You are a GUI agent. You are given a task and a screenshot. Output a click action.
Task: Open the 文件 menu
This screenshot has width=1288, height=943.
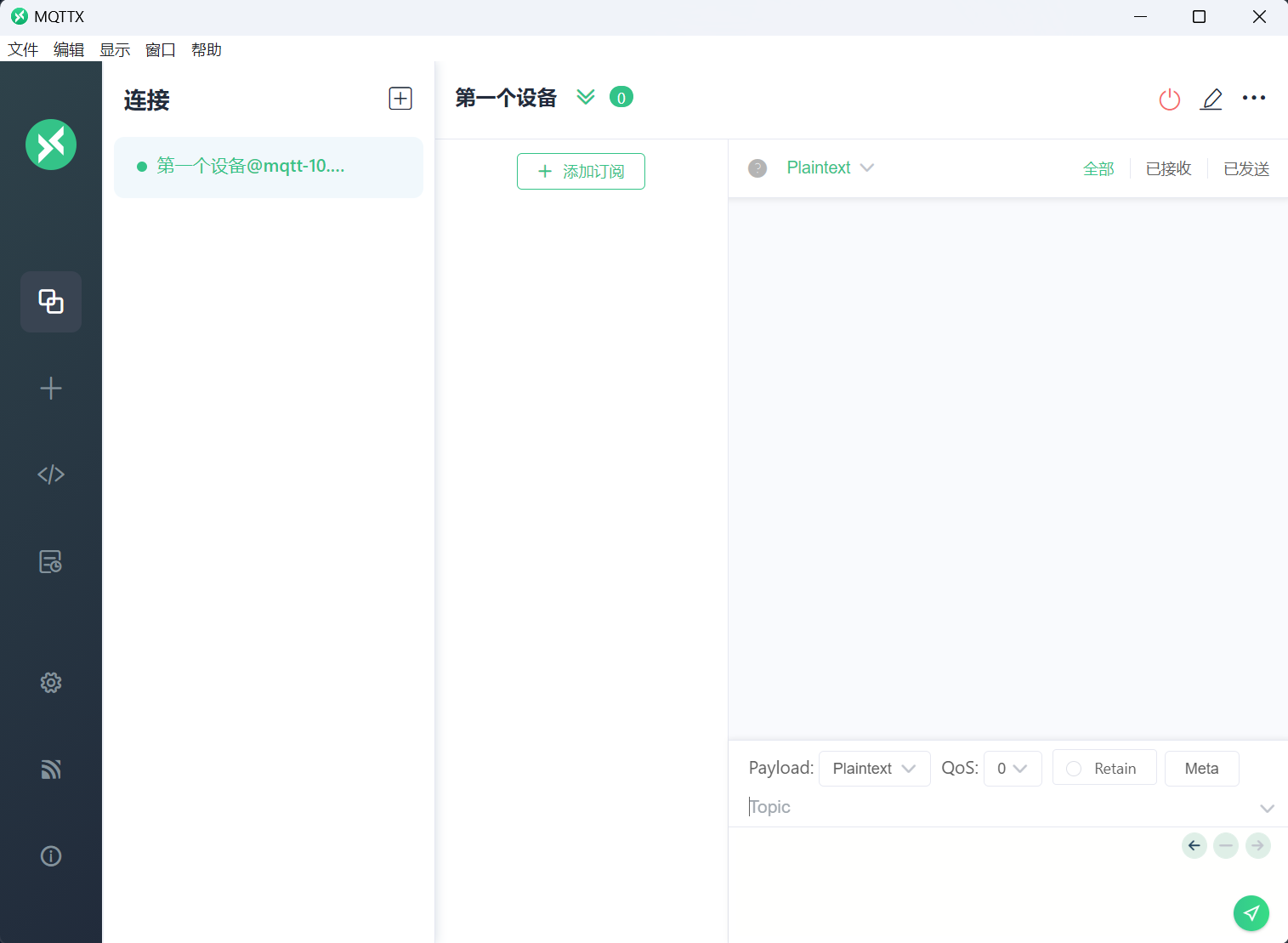23,50
